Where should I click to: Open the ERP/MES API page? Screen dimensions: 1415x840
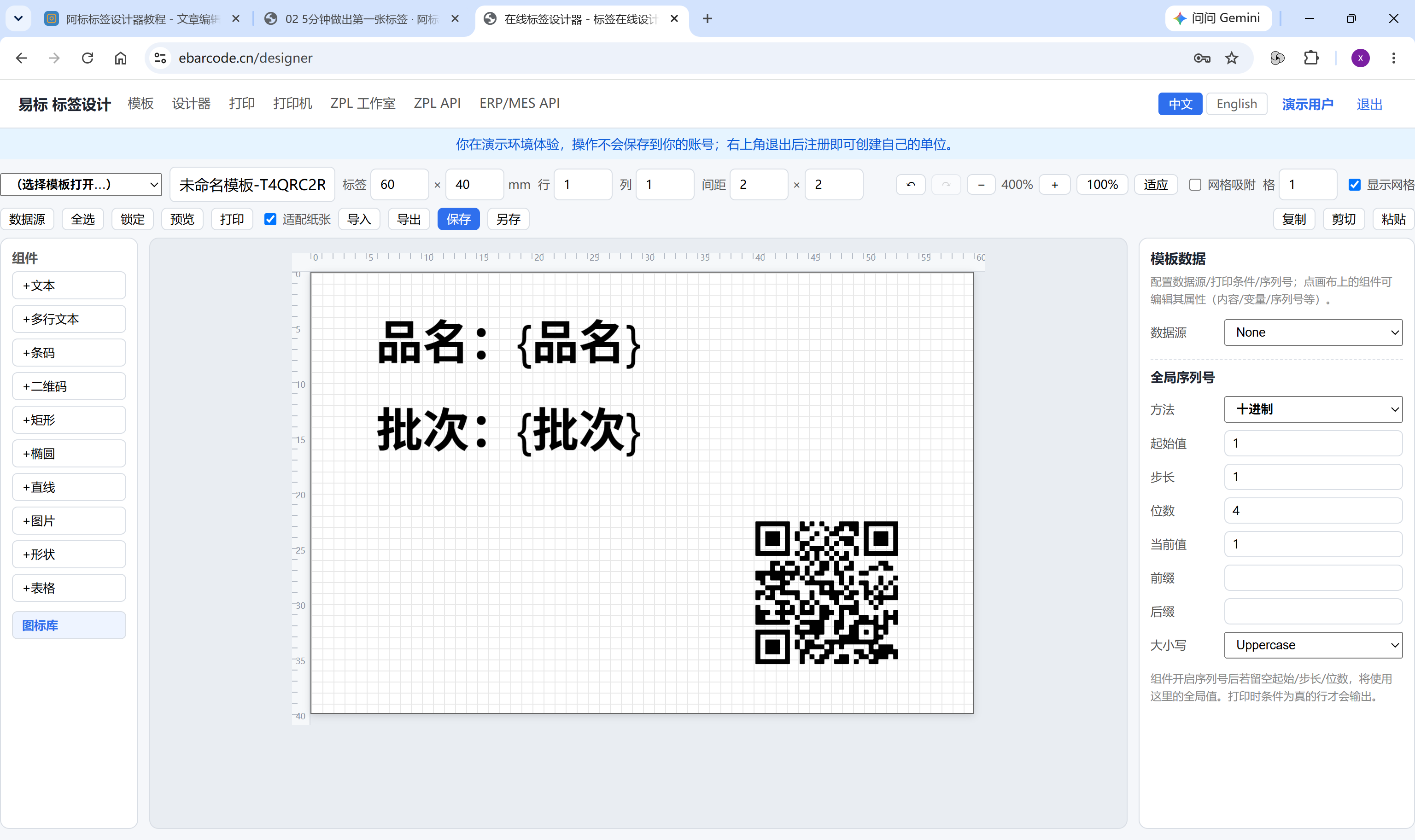click(x=520, y=104)
